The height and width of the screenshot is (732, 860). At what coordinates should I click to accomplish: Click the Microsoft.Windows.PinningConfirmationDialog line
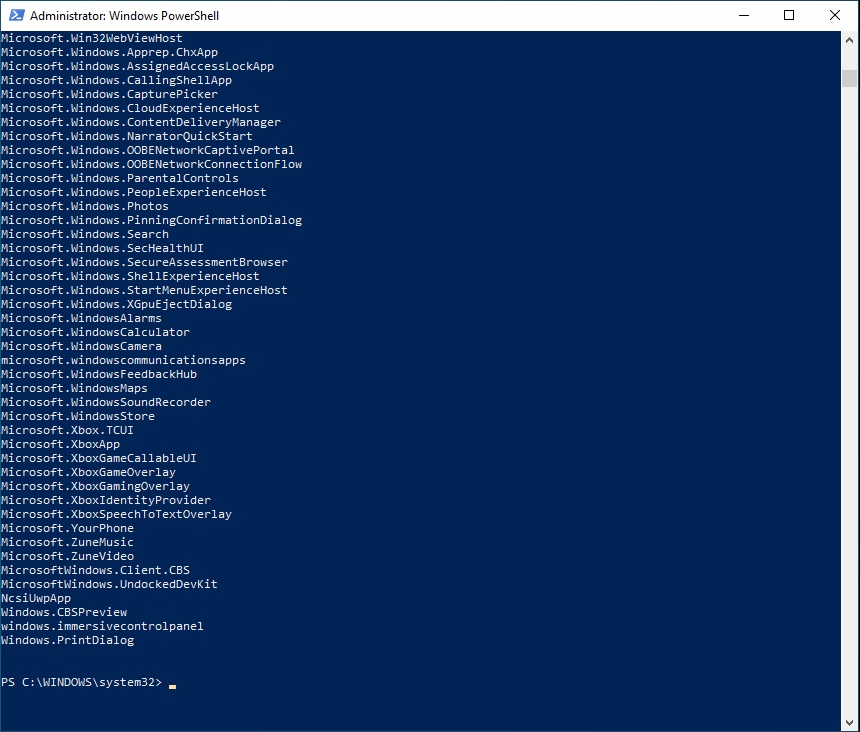[151, 220]
